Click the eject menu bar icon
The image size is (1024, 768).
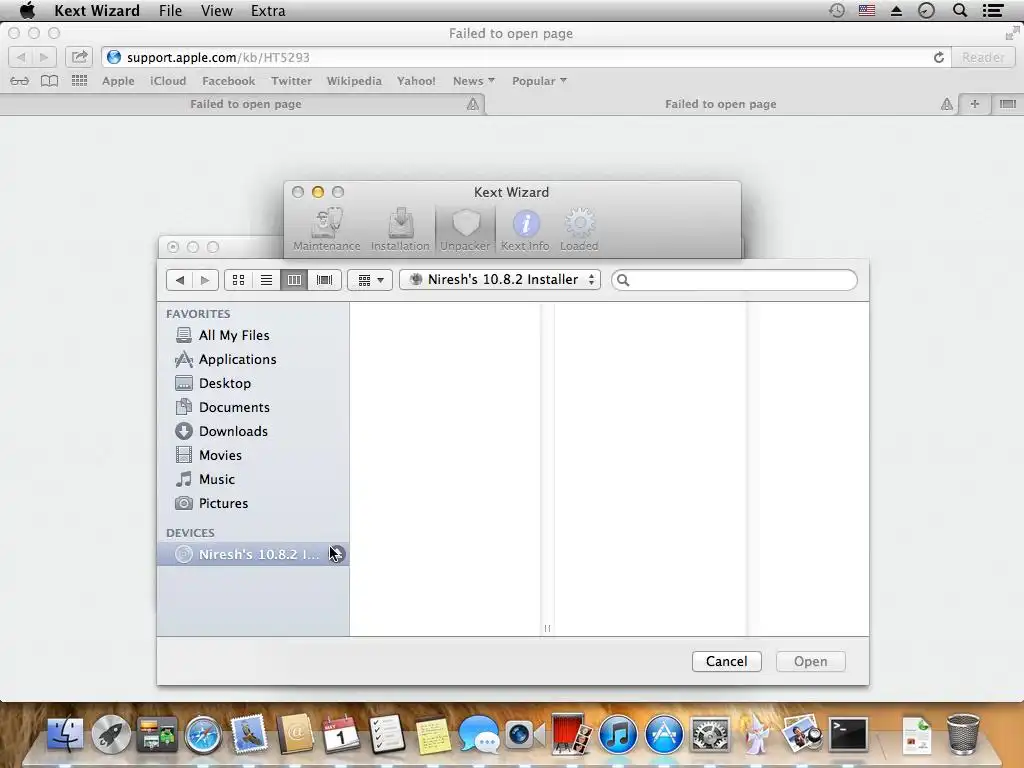click(897, 10)
